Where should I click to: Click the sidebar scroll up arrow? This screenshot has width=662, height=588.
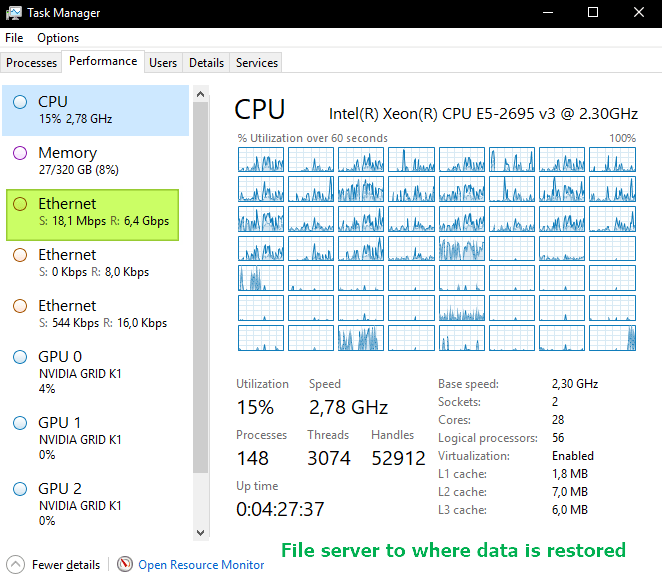[201, 94]
